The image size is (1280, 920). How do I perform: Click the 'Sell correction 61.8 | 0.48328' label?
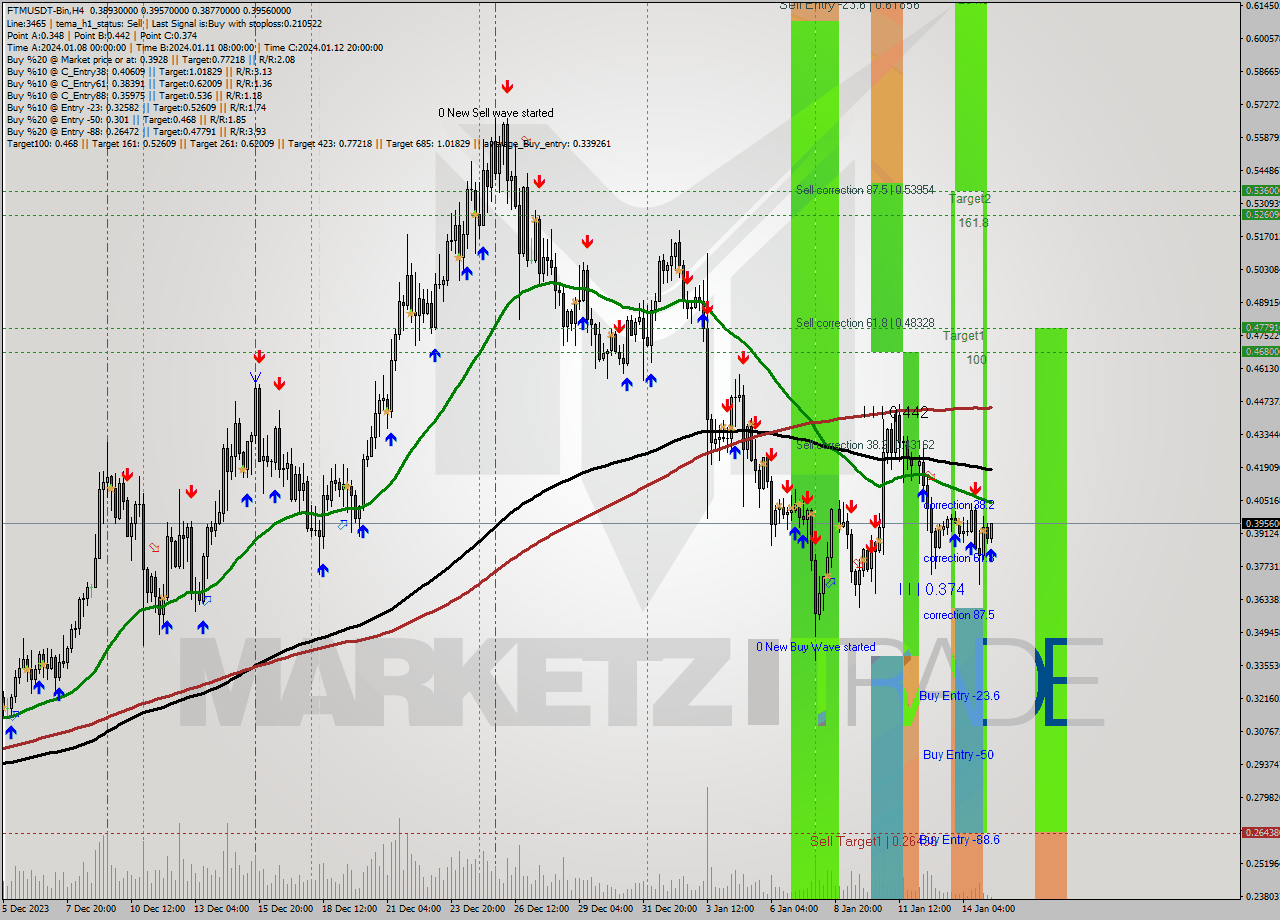(865, 323)
